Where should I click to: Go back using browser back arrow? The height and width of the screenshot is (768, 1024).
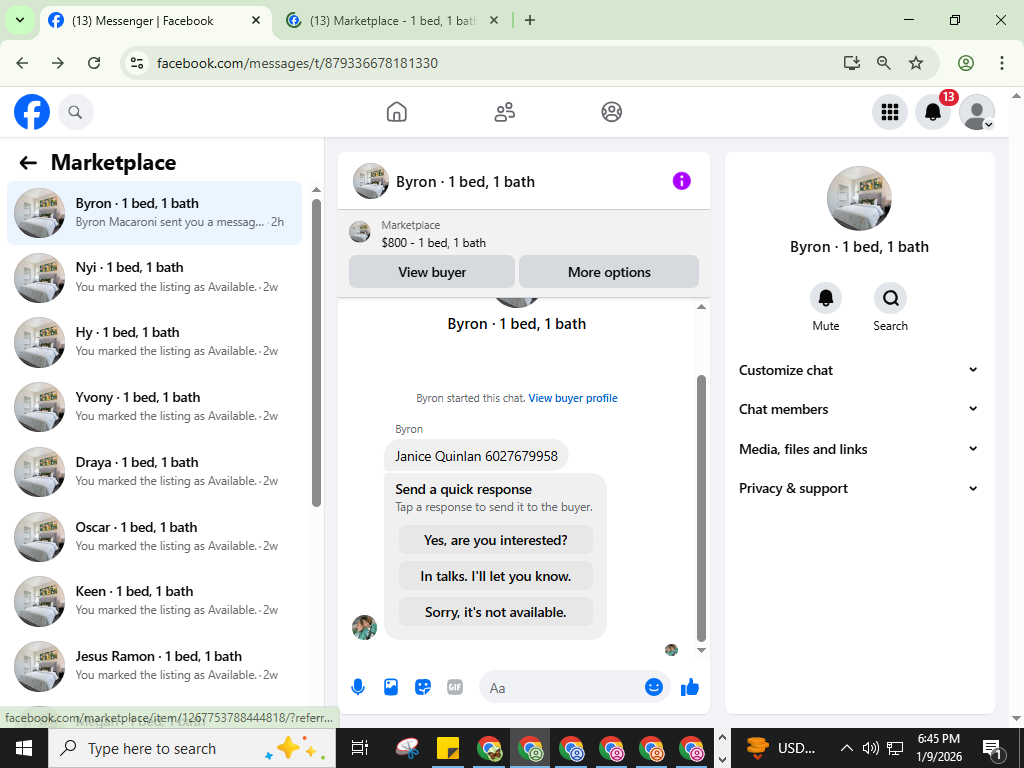[22, 63]
